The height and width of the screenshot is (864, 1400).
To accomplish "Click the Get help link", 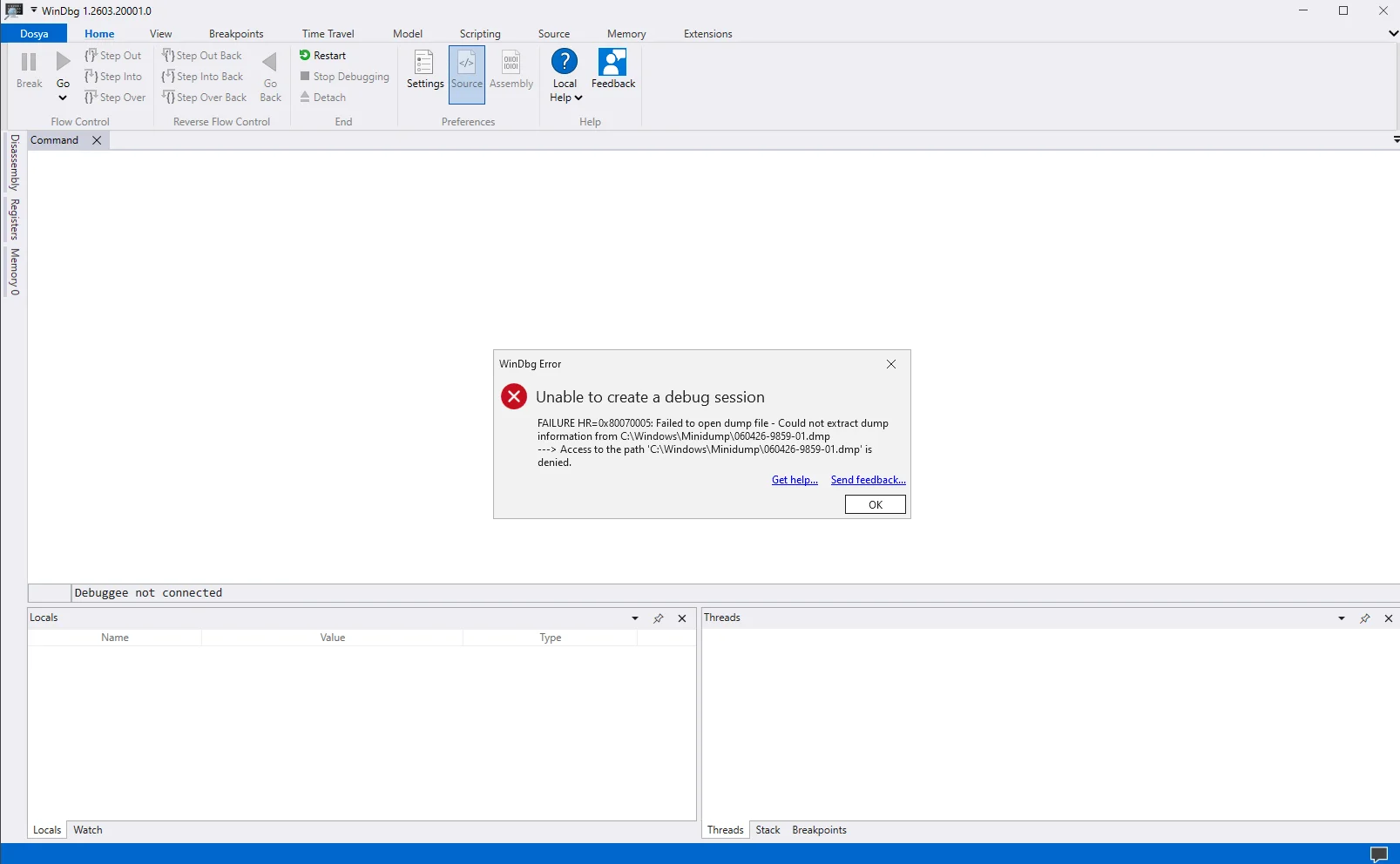I will click(x=795, y=480).
